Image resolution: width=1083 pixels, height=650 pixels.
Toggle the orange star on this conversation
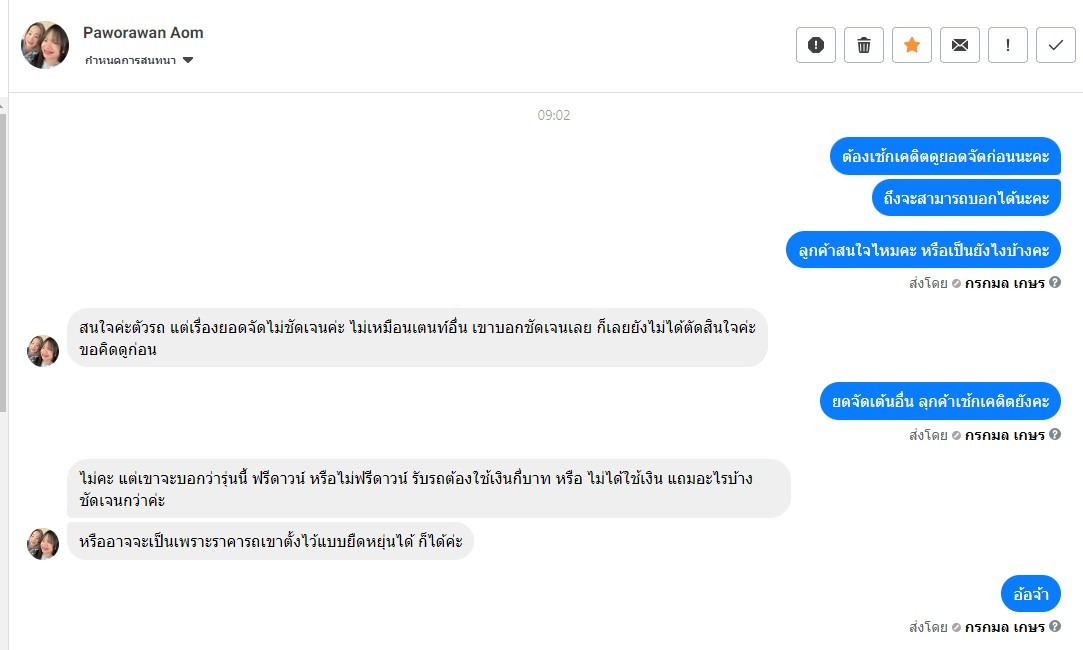(912, 45)
